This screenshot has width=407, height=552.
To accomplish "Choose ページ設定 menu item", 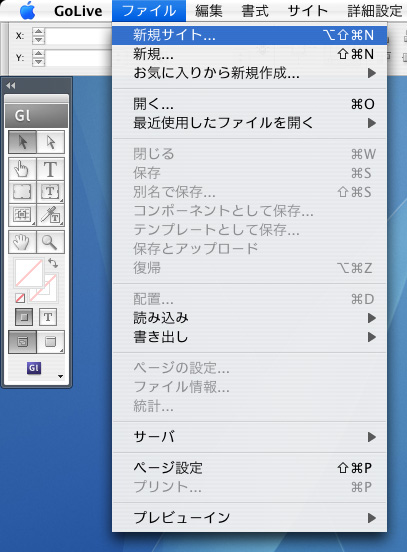I will click(249, 468).
